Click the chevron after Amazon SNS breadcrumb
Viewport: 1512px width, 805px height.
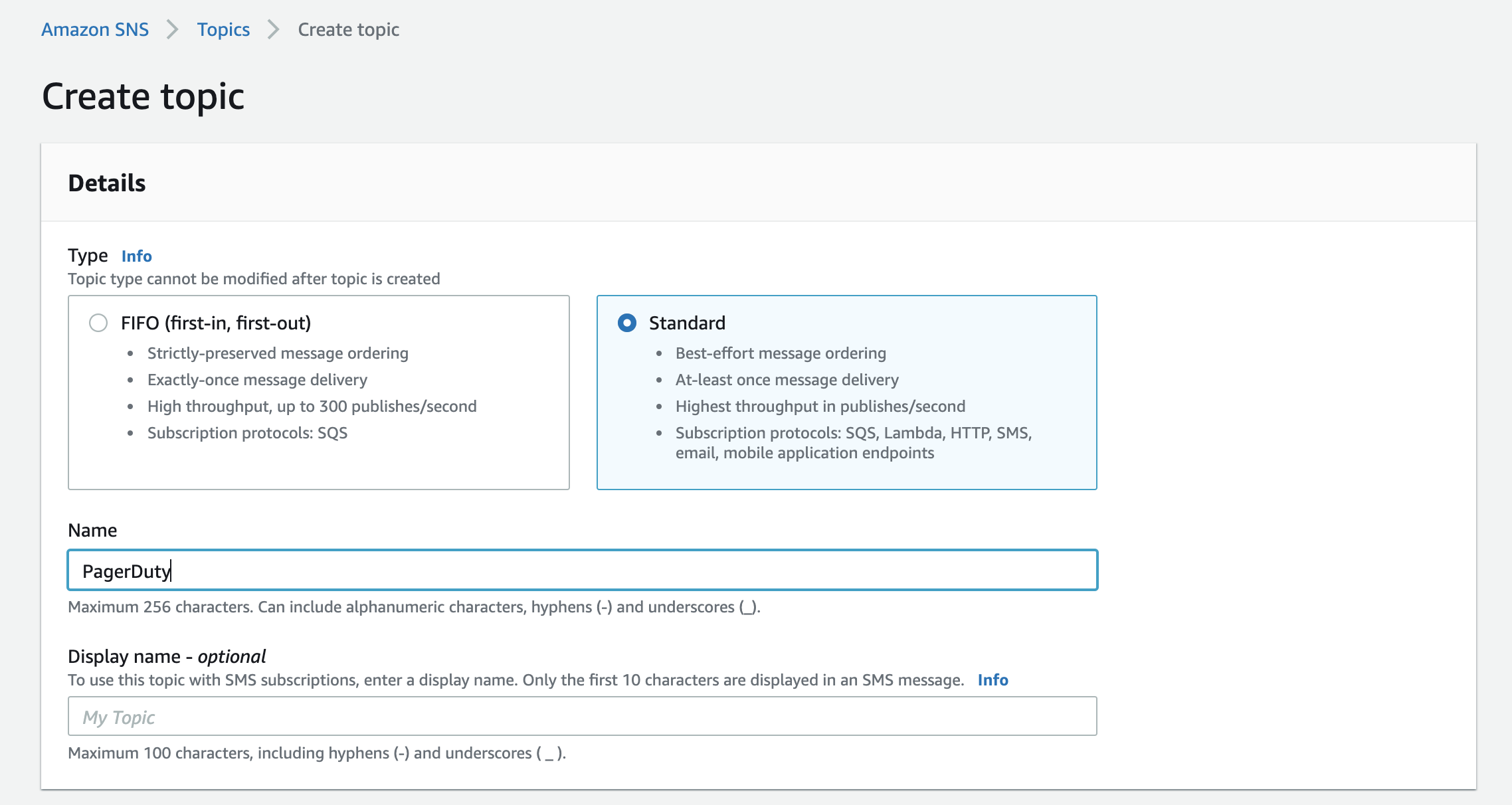[x=173, y=29]
